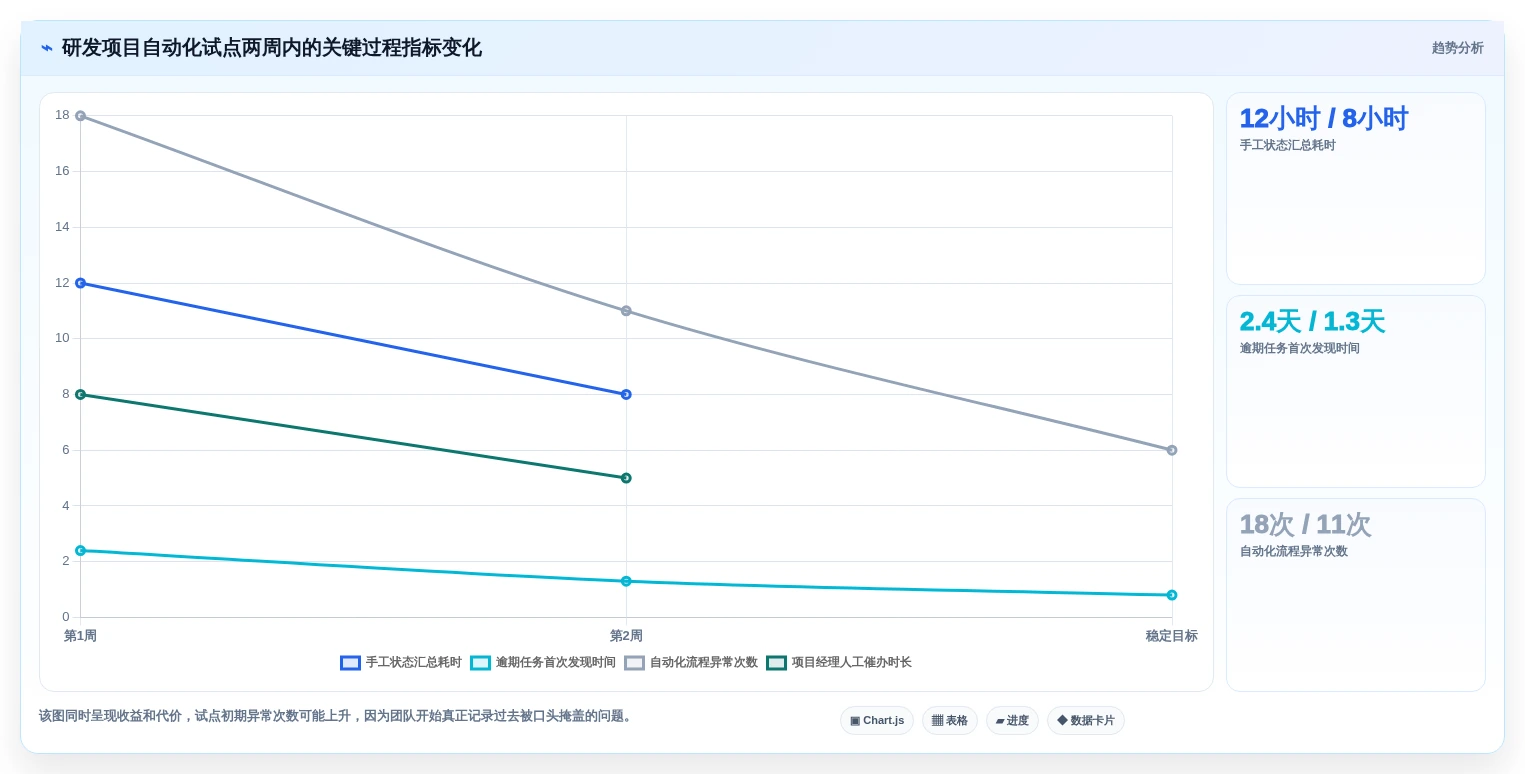Toggle the 手工状态汇总耗时 legend item
Screen dimensions: 1525x774
(x=401, y=662)
